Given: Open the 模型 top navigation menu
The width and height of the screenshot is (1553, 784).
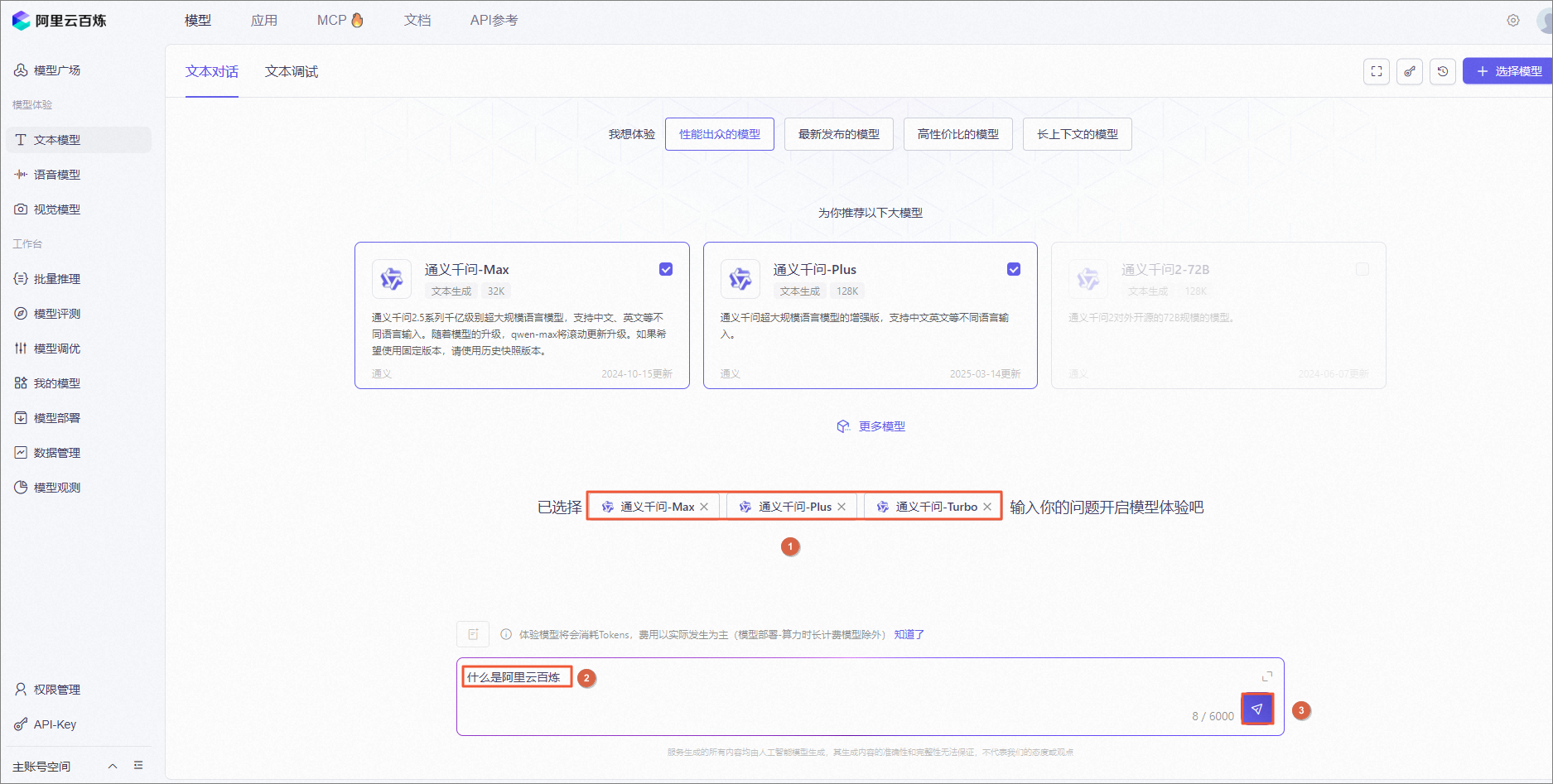Looking at the screenshot, I should tap(198, 21).
